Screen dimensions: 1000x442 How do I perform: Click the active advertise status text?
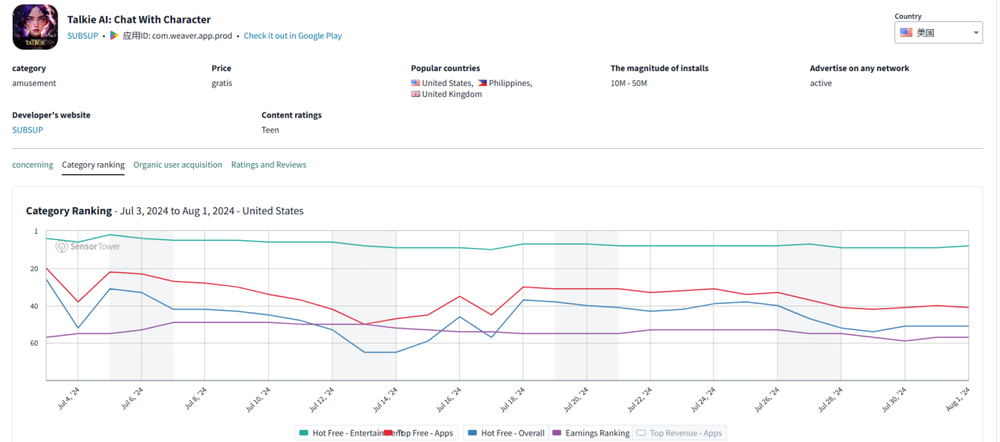(821, 83)
